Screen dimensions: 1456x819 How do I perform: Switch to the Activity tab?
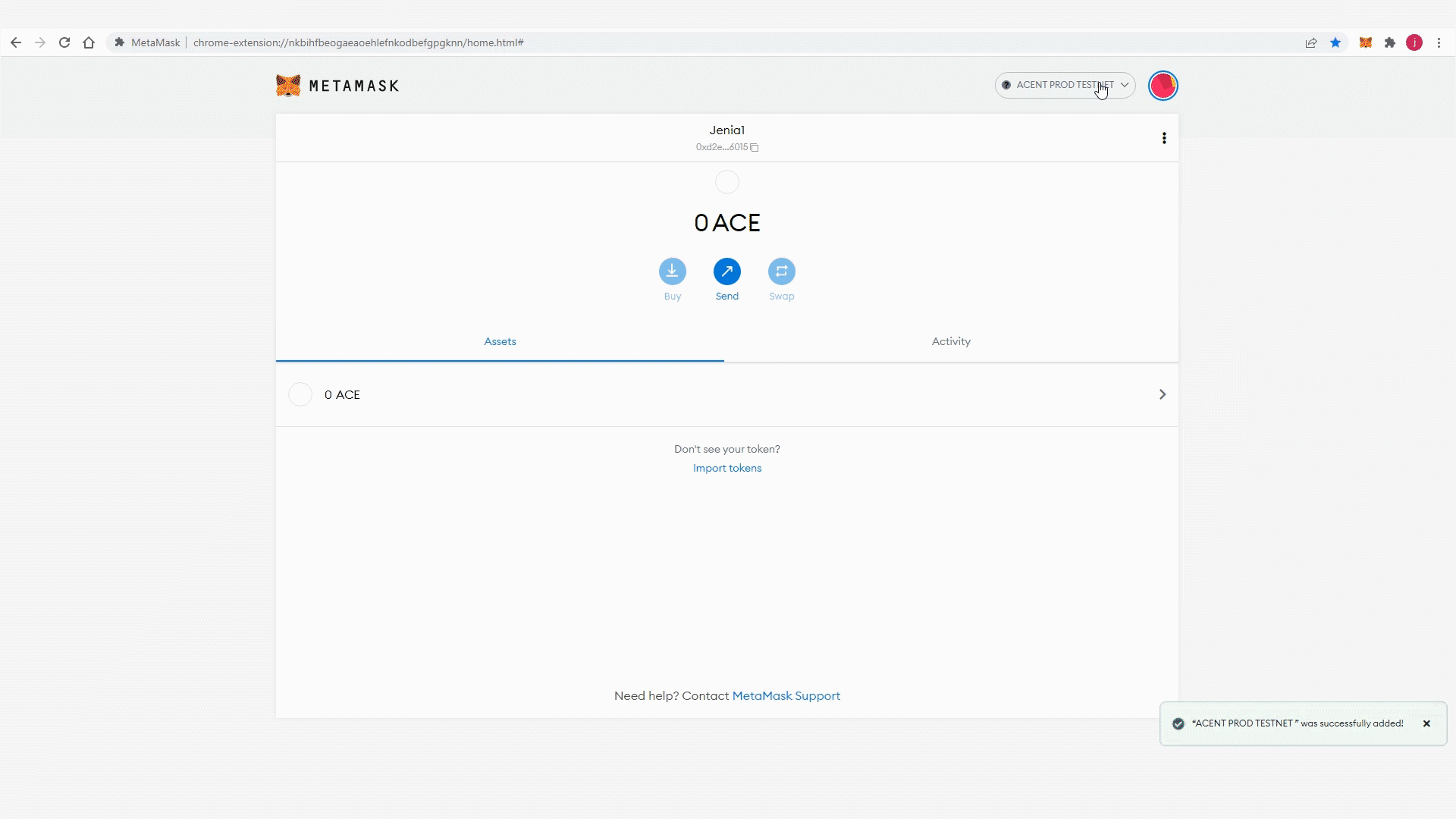click(951, 341)
